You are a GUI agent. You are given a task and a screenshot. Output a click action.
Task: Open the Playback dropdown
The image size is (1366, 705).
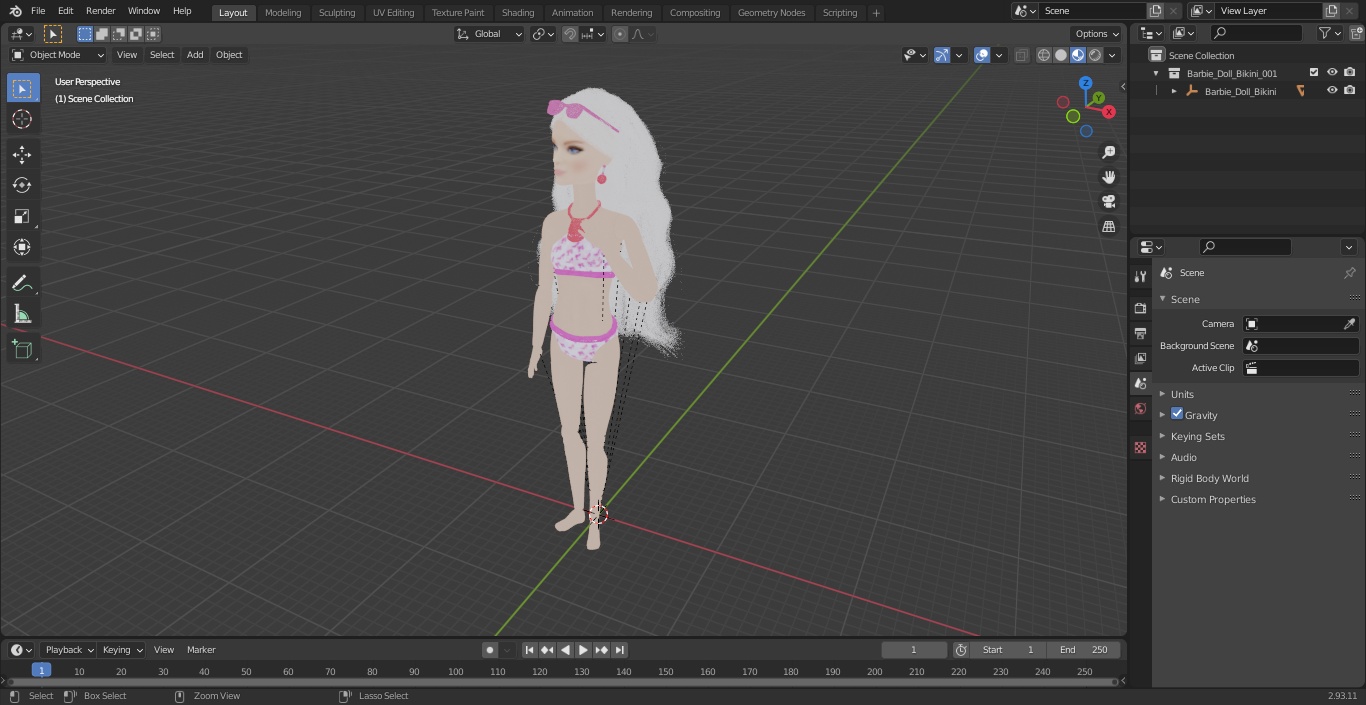coord(68,650)
